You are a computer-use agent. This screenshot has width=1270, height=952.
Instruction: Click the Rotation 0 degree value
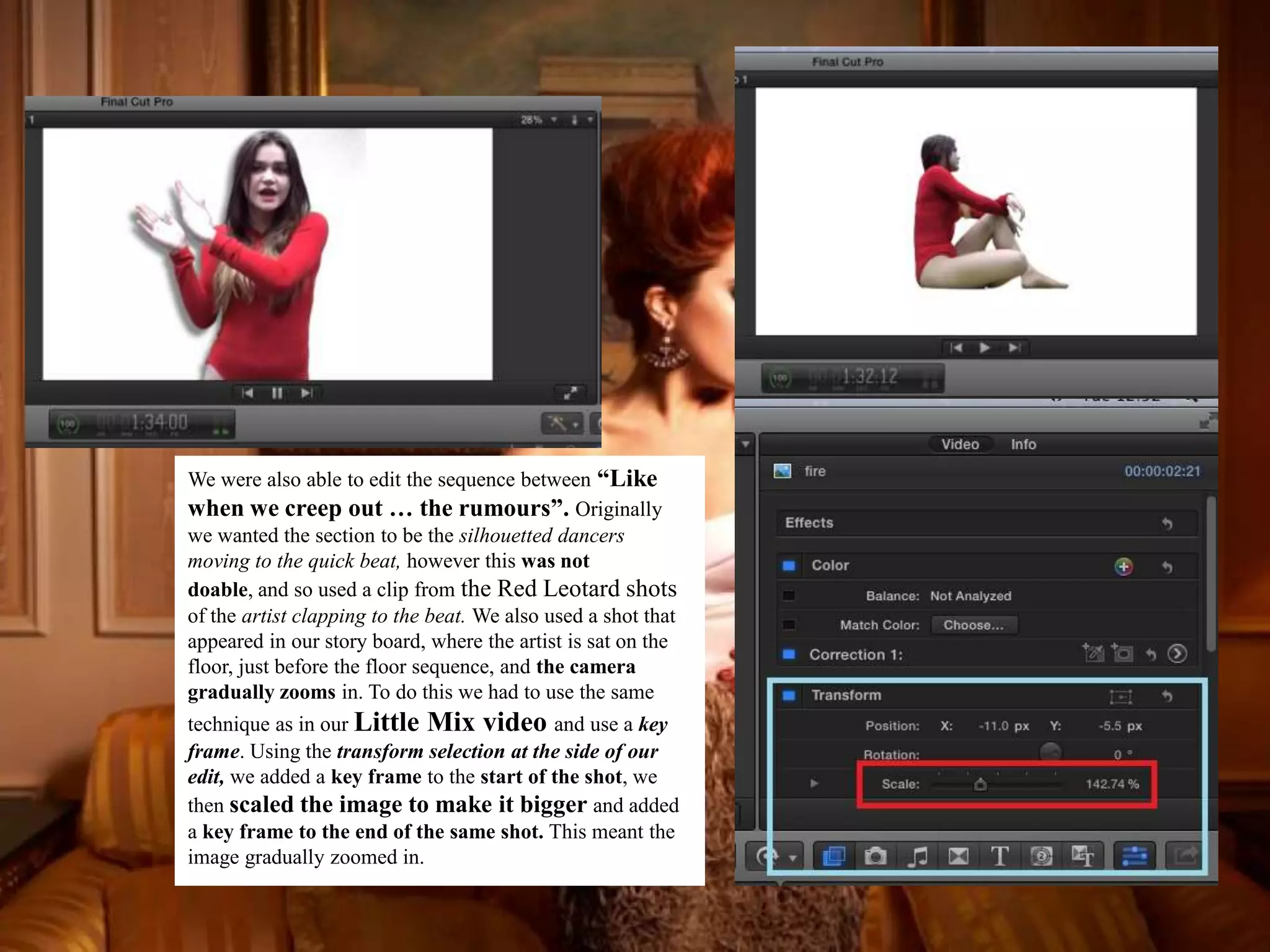1122,754
